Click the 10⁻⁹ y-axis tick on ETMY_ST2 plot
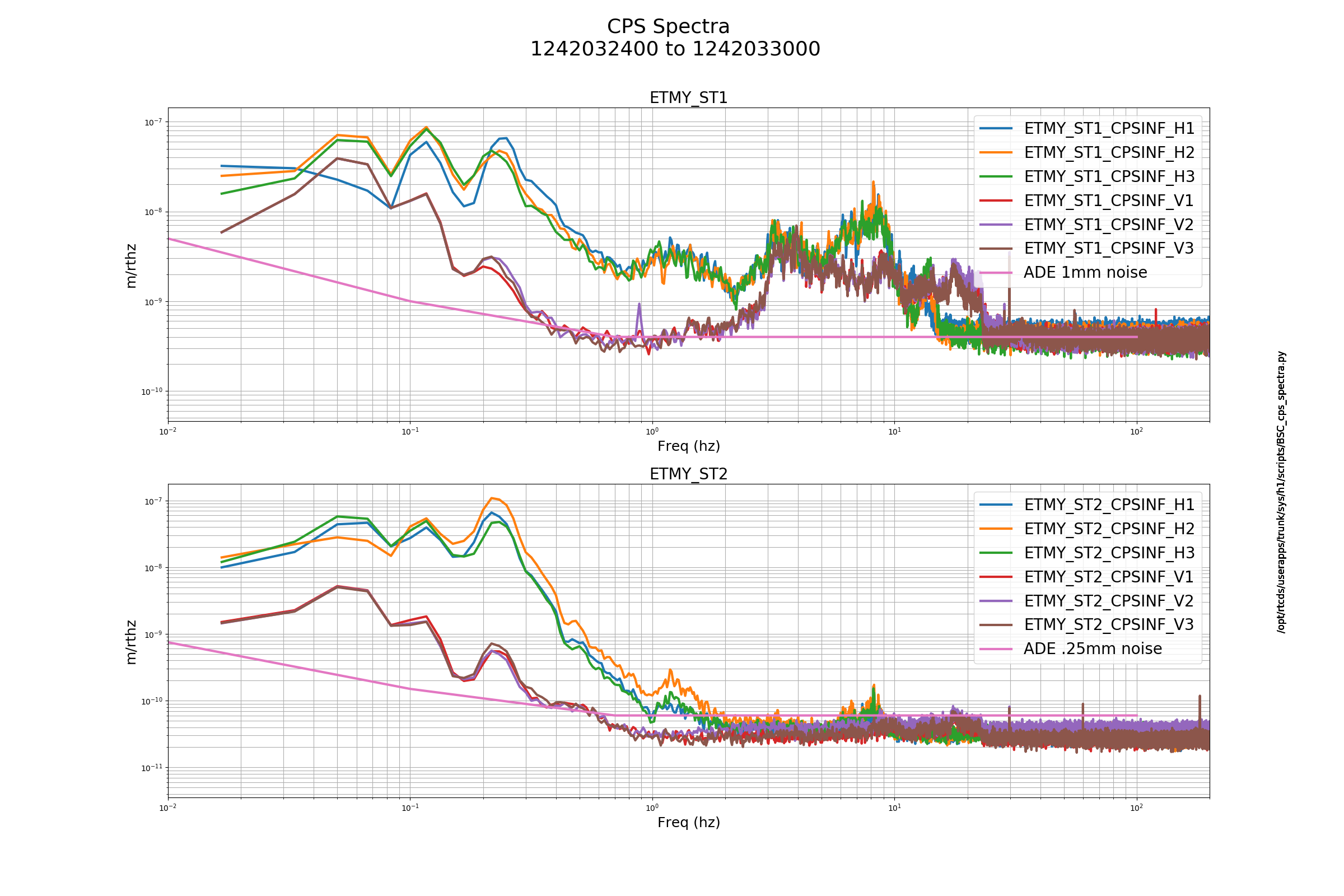 pyautogui.click(x=153, y=635)
